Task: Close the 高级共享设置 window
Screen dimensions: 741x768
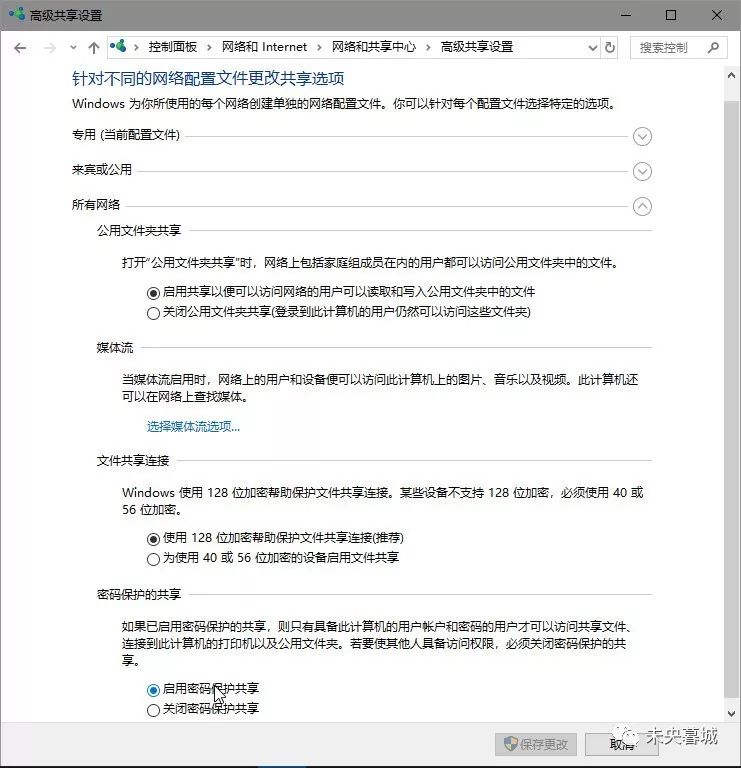Action: 717,15
